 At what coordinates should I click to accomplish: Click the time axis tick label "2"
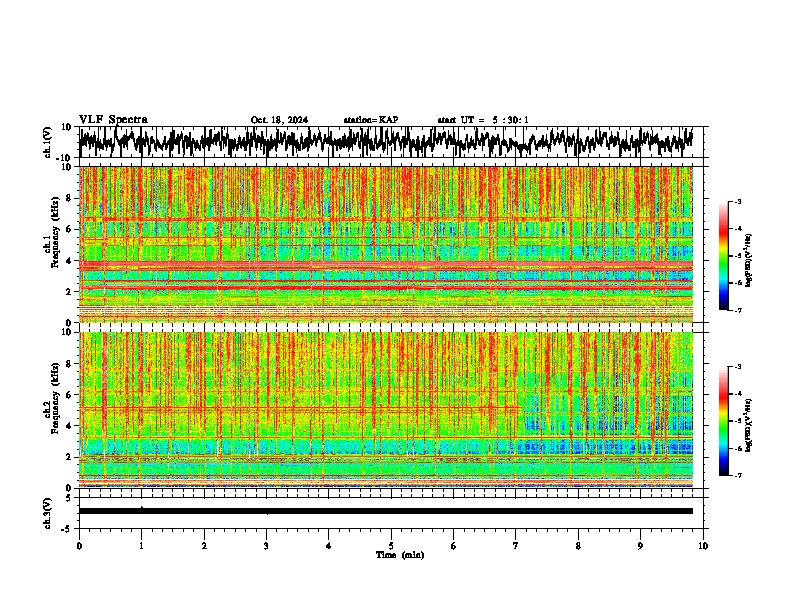pos(204,546)
